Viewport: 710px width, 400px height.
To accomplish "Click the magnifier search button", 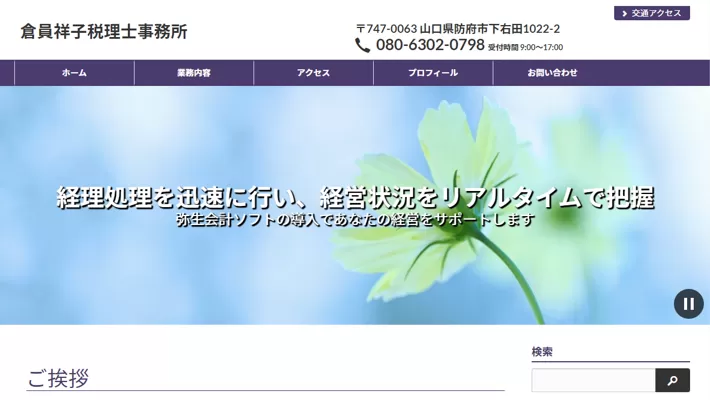I will pyautogui.click(x=672, y=380).
